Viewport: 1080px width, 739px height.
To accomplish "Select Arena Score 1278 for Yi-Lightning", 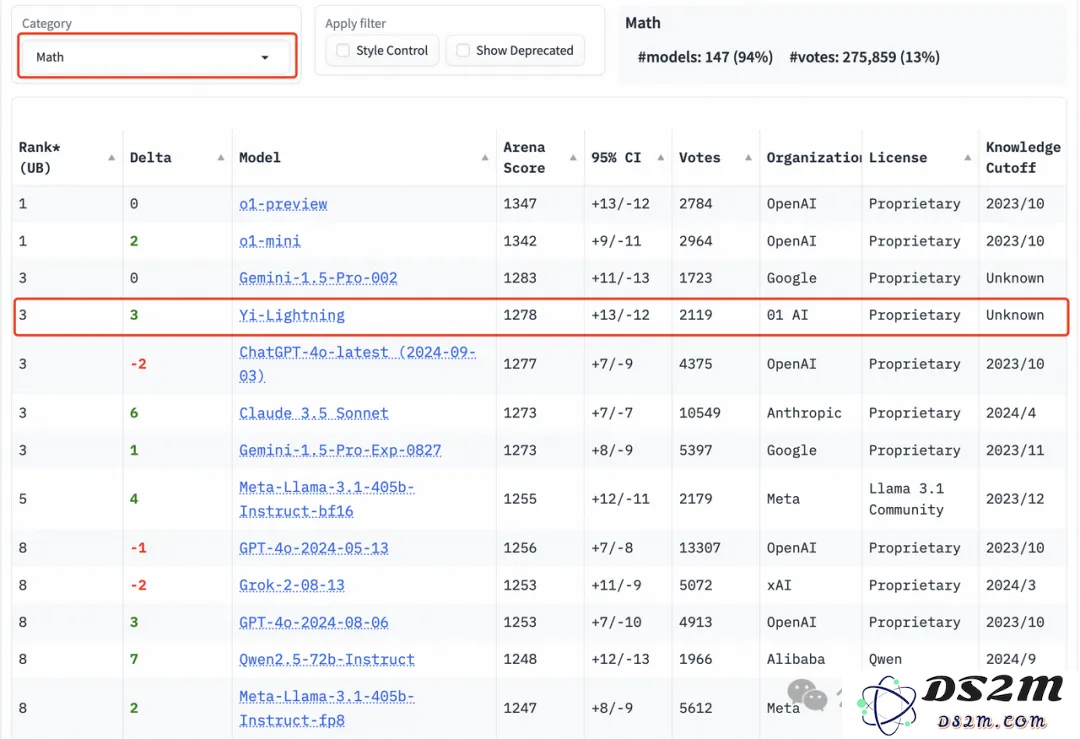I will coord(520,315).
